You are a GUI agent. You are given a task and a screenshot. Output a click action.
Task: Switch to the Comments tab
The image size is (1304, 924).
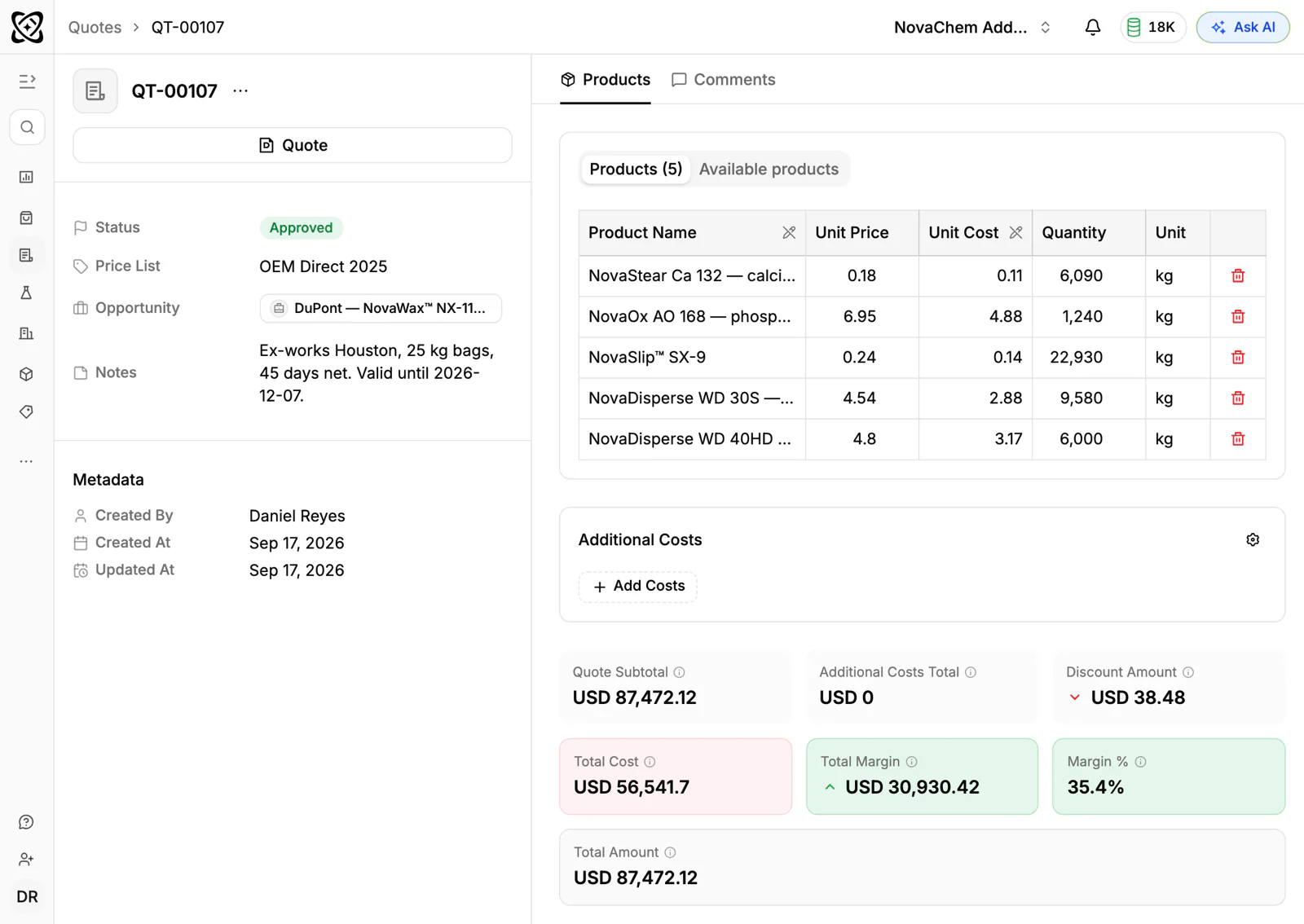[x=723, y=80]
